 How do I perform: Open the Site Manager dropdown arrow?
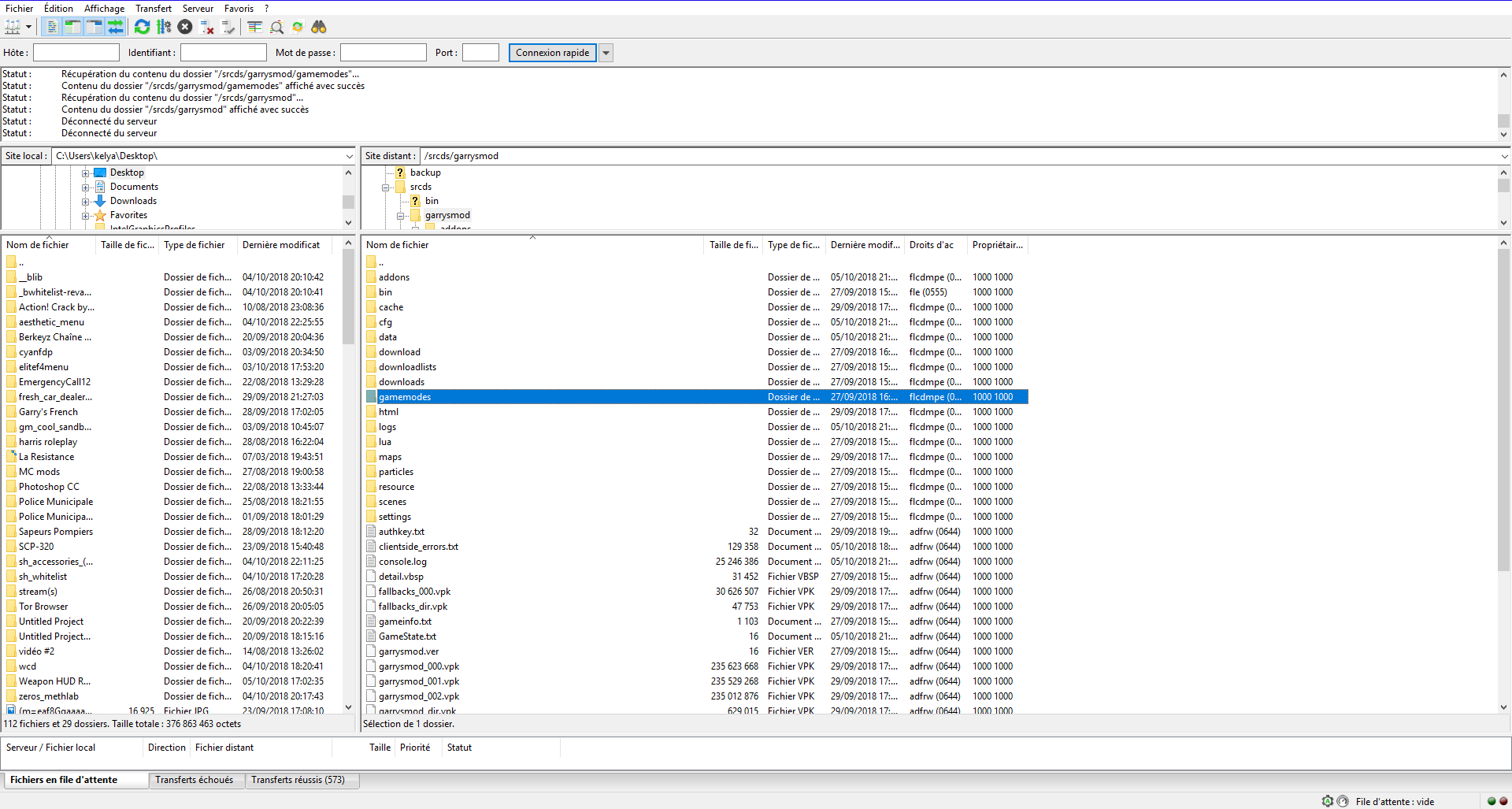coord(28,27)
